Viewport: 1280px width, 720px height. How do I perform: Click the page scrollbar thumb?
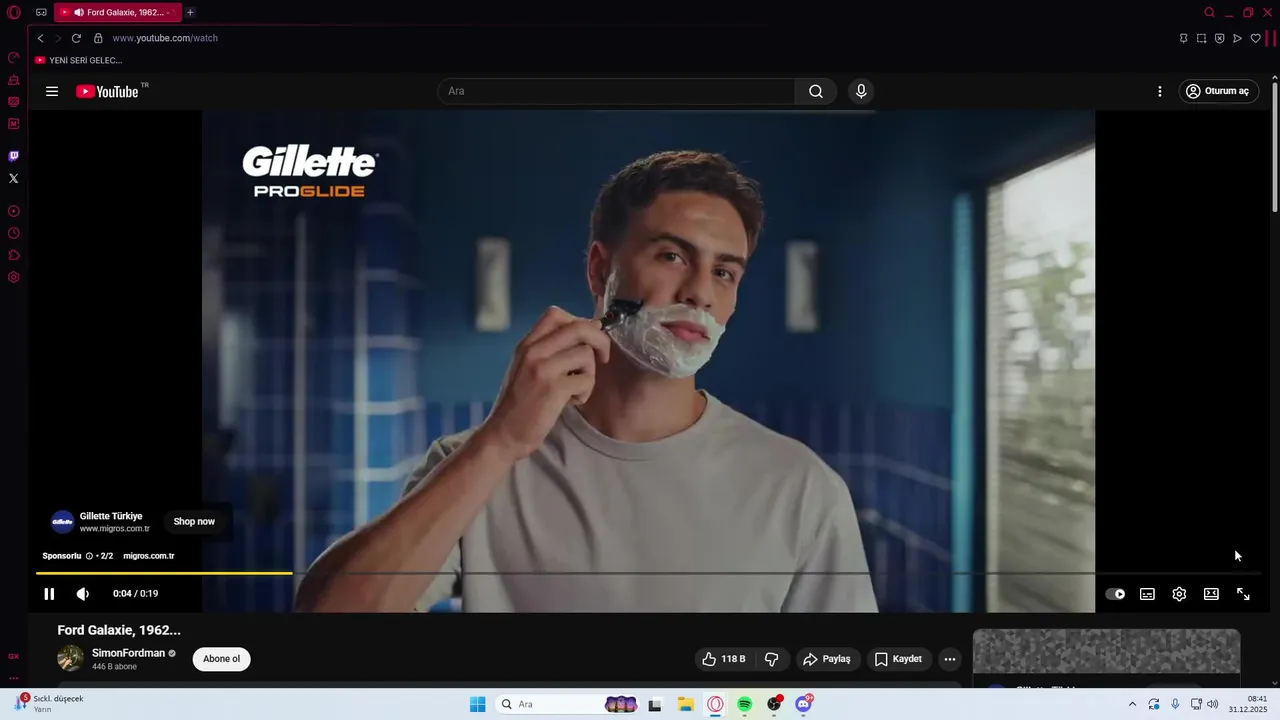click(1275, 147)
